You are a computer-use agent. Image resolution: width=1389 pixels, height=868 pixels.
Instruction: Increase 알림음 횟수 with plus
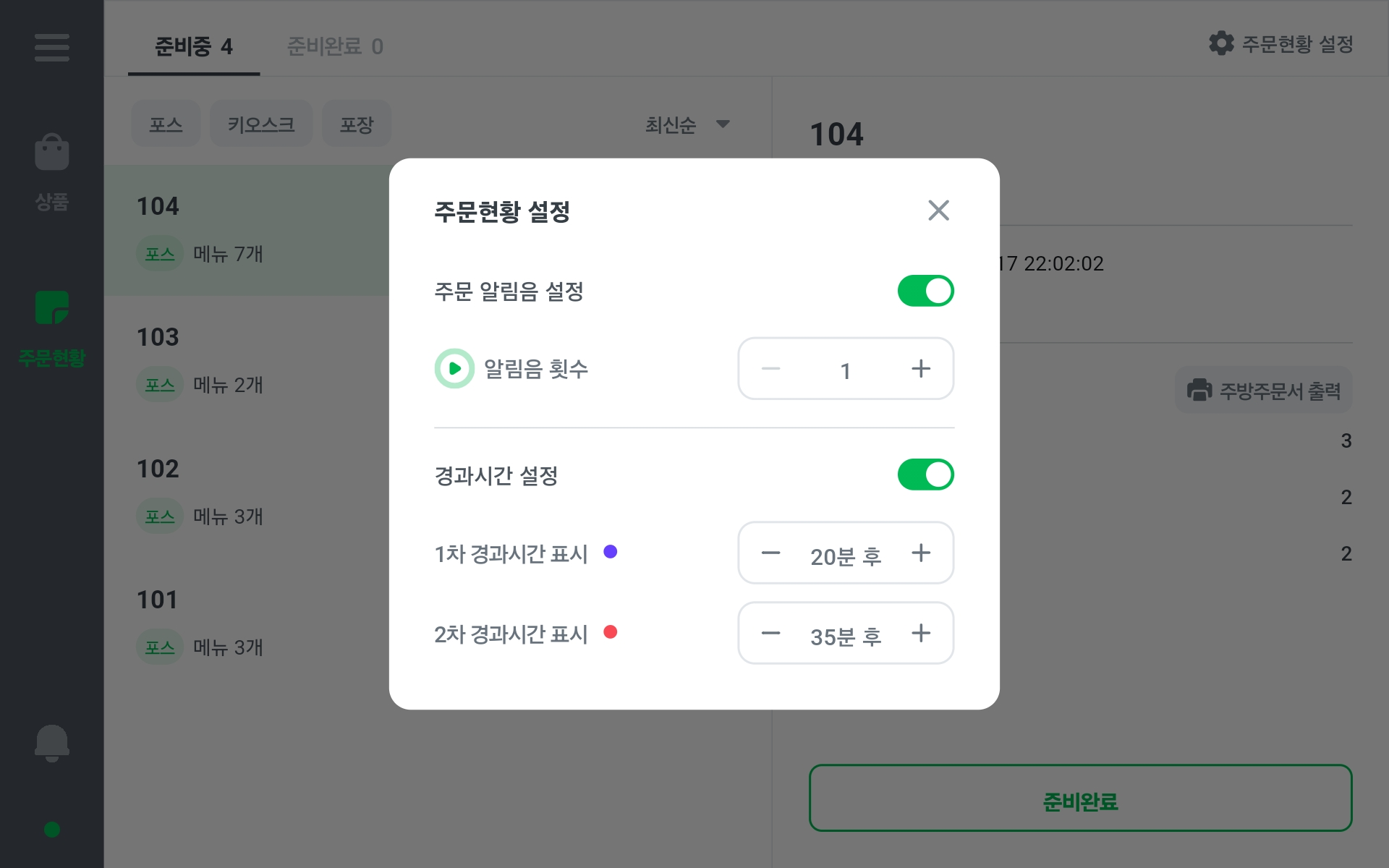coord(920,369)
